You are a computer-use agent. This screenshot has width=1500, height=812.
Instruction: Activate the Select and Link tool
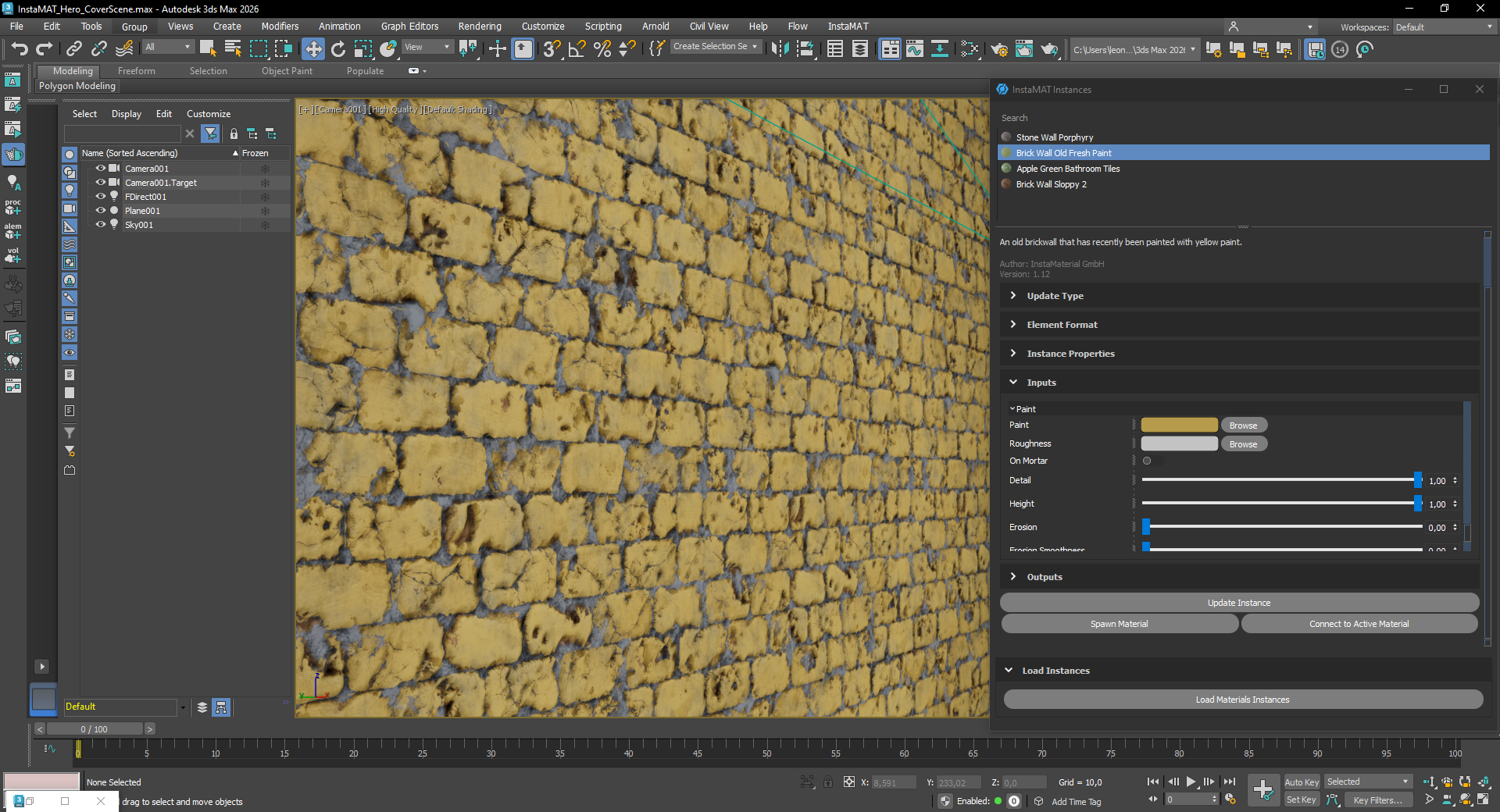73,49
